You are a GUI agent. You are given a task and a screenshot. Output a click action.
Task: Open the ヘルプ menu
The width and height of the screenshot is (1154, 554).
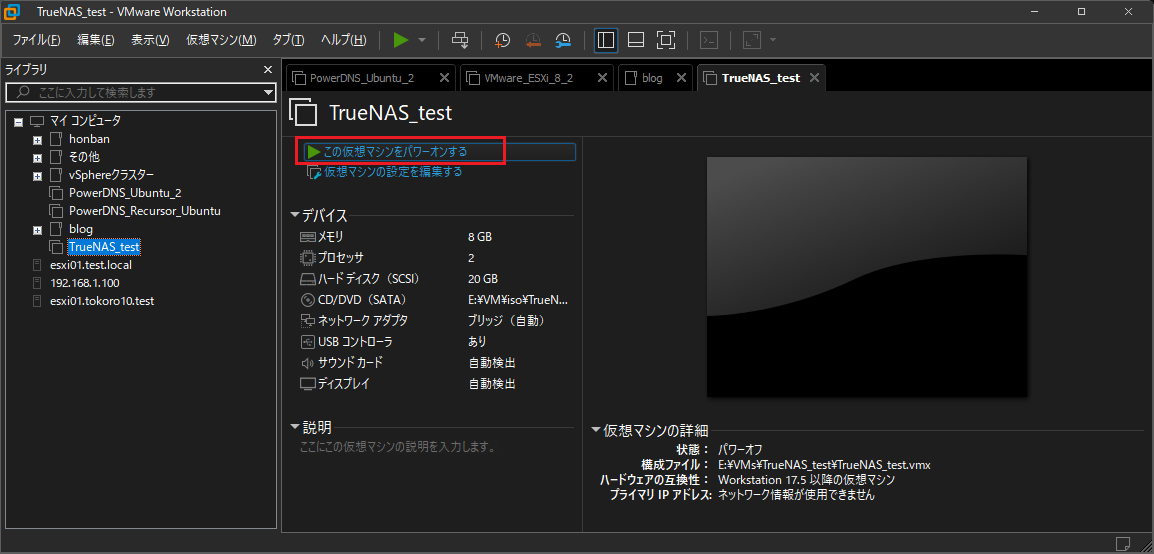(344, 40)
